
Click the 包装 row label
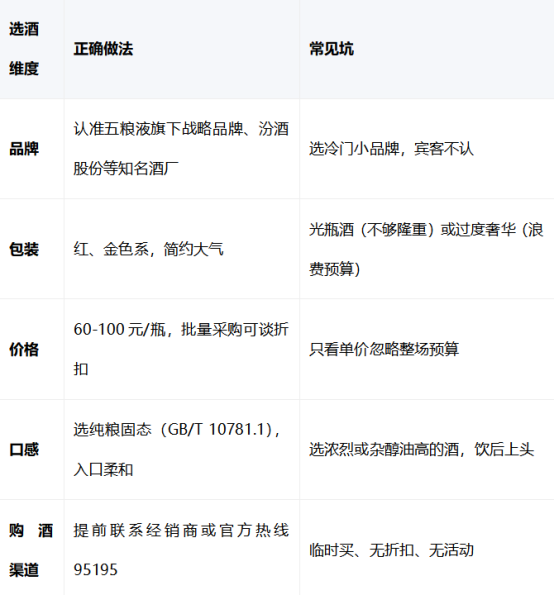[x=24, y=249]
